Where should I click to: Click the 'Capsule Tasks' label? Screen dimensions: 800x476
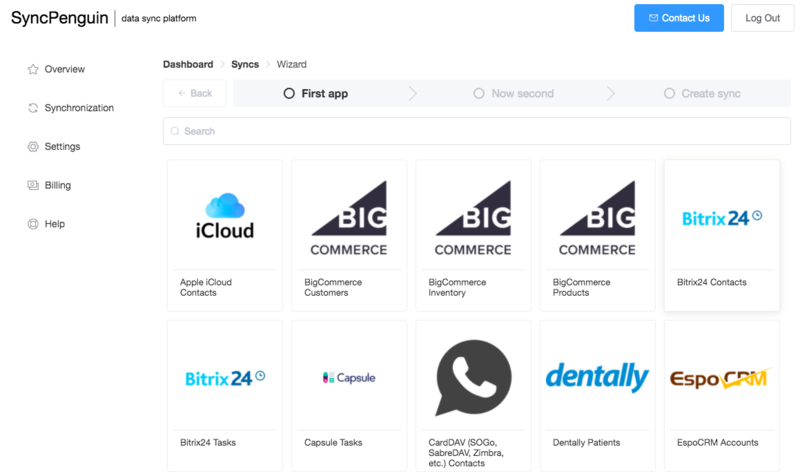[x=333, y=442]
